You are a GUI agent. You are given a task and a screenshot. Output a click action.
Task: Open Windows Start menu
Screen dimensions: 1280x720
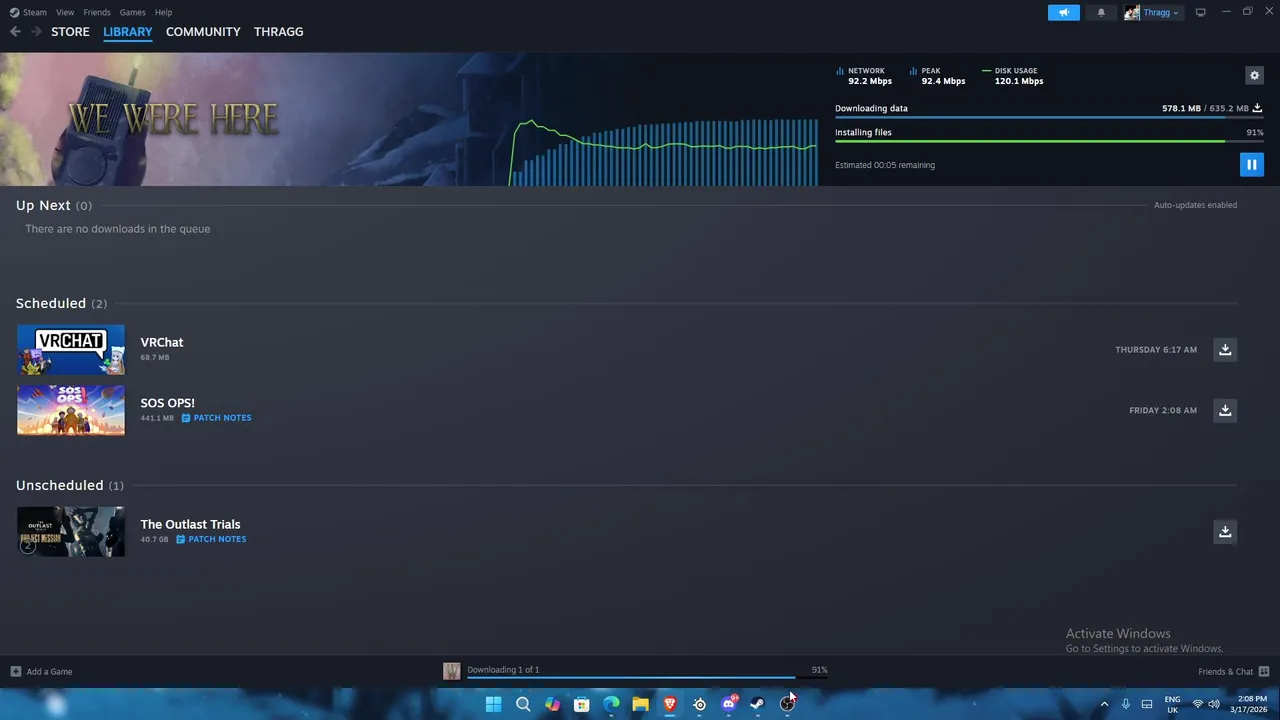[x=493, y=704]
